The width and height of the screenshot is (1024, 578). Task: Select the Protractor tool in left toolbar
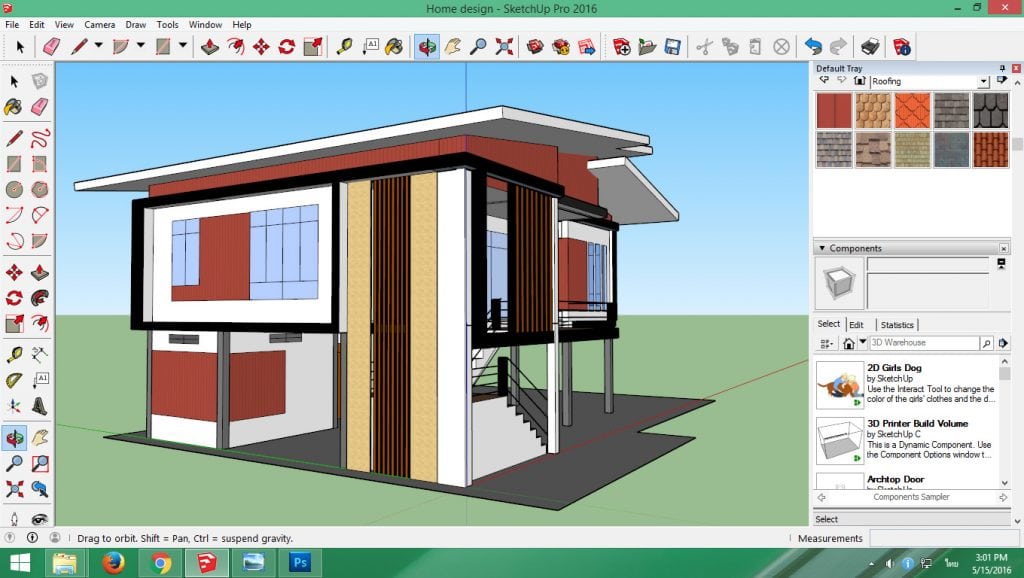pyautogui.click(x=14, y=380)
